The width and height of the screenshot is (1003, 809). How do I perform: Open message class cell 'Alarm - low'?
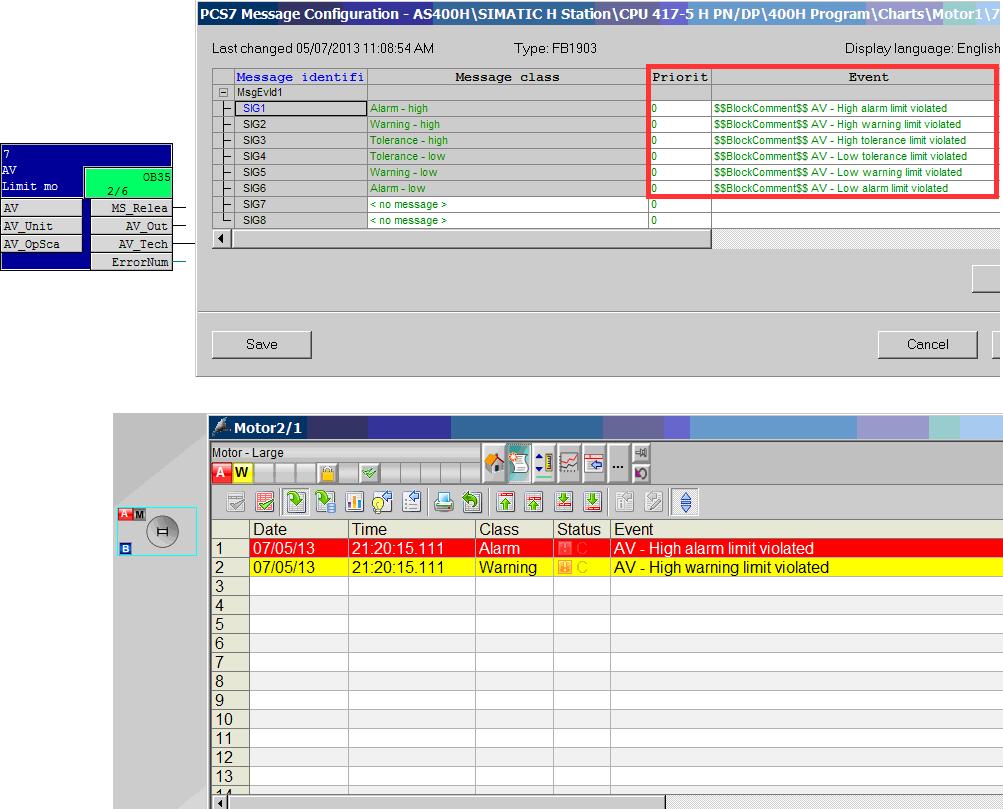pos(508,188)
